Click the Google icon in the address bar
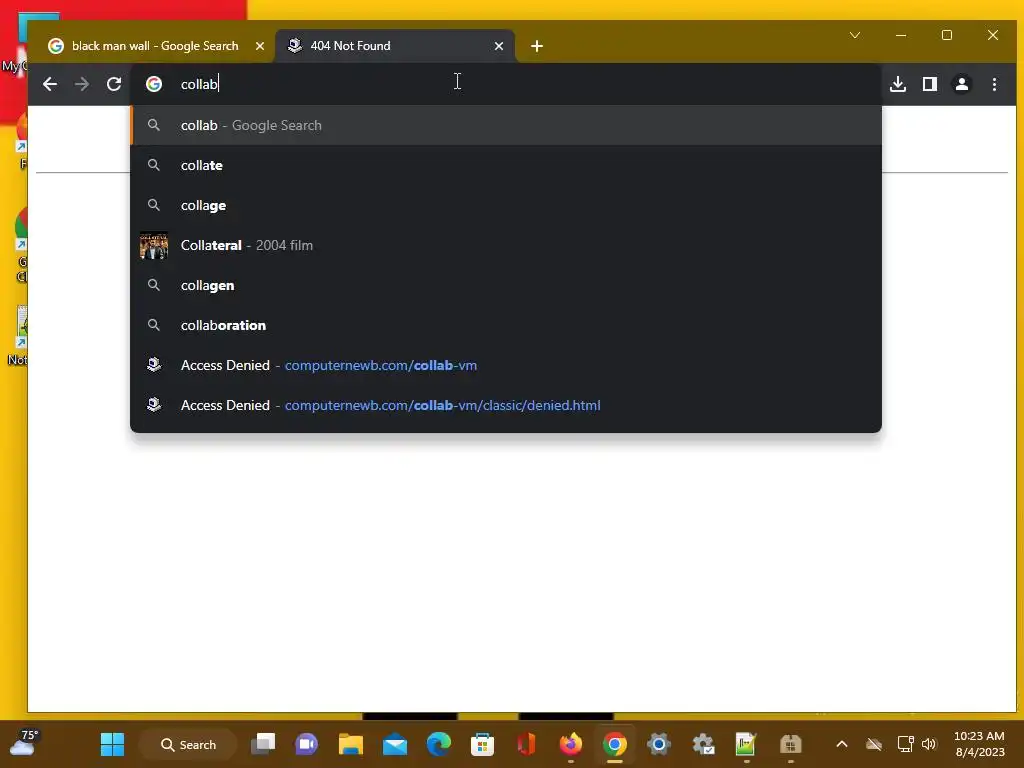Screen dimensions: 1024x768 click(x=154, y=84)
